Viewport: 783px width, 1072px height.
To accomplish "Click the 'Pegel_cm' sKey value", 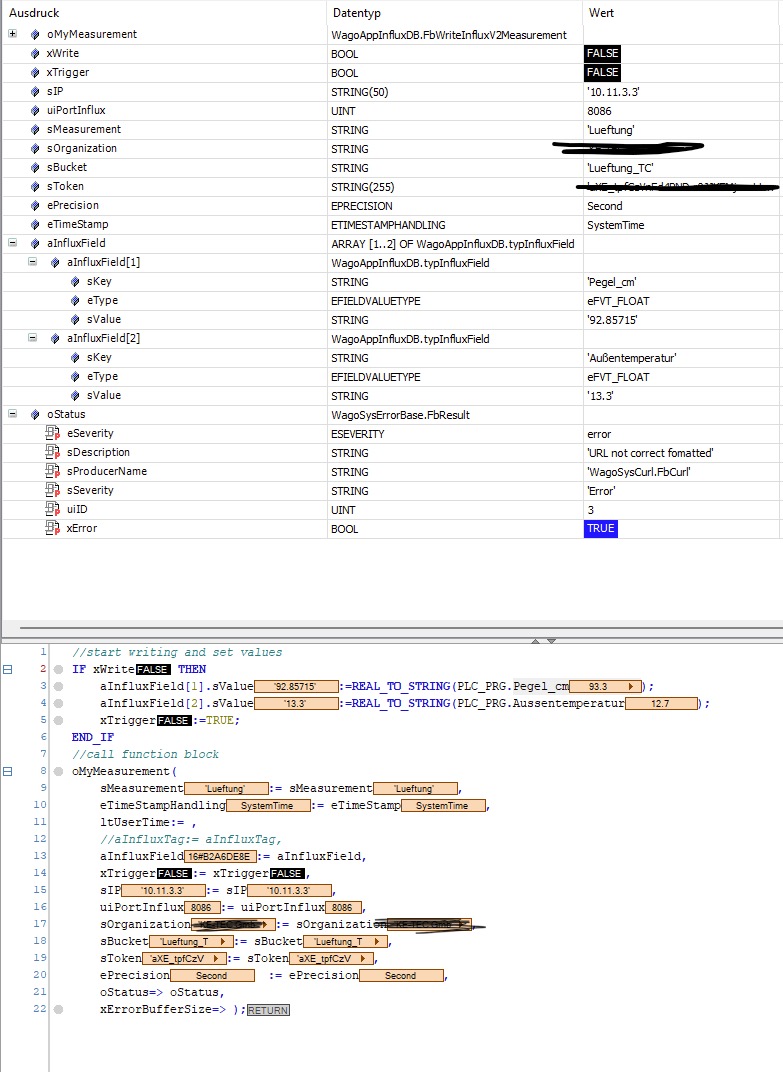I will tap(612, 282).
